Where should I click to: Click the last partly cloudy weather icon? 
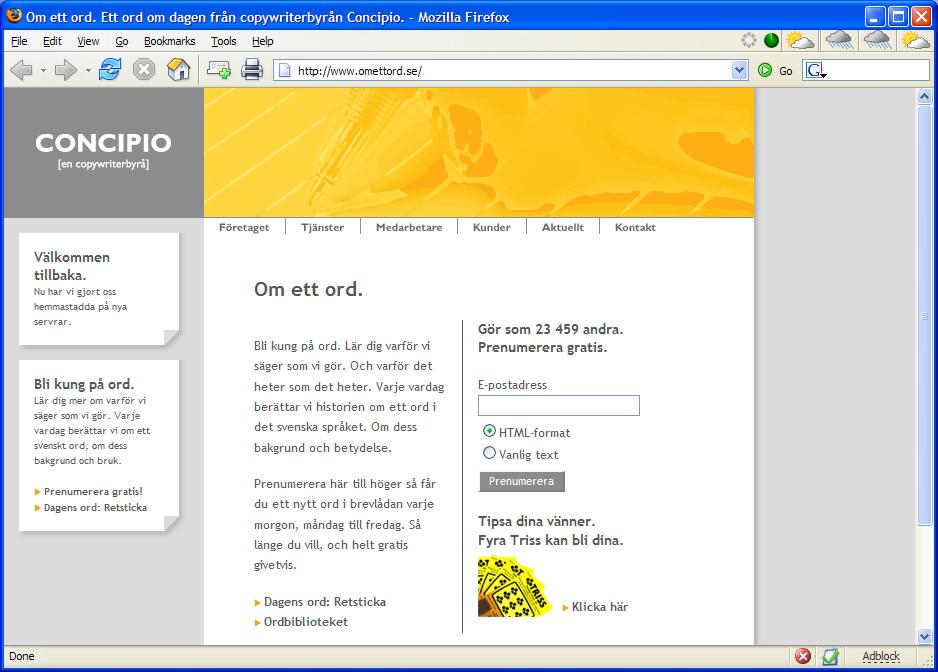(x=915, y=41)
